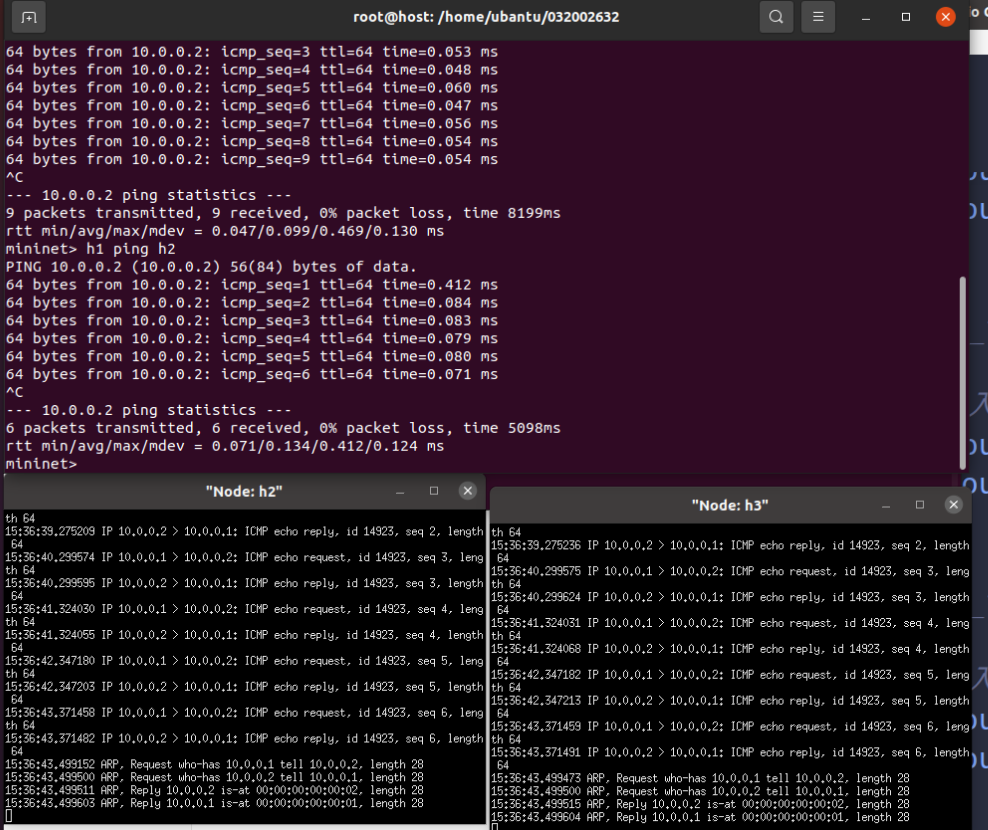Minimize the "Node: h2" window
The width and height of the screenshot is (988, 830).
(399, 492)
